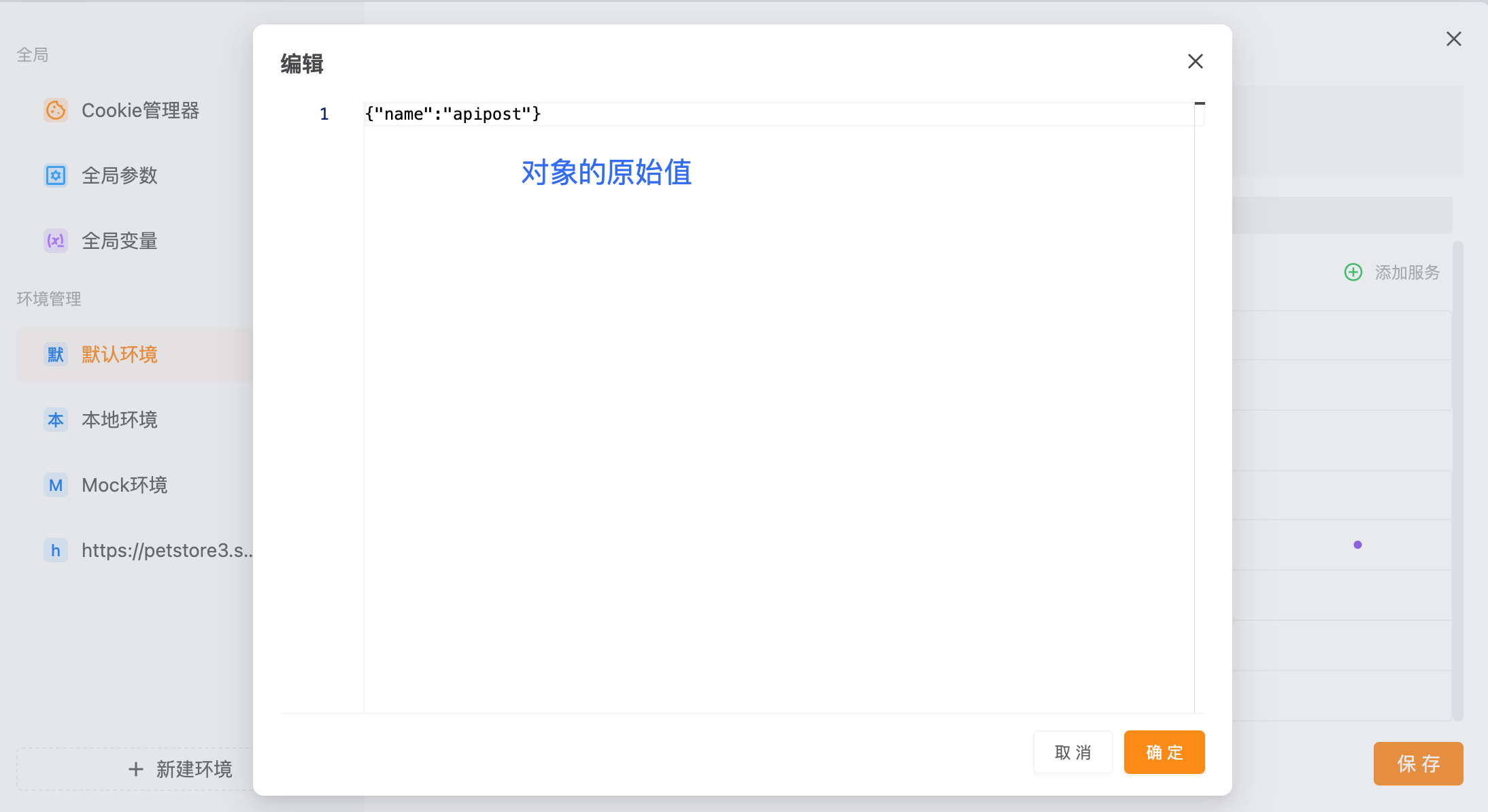This screenshot has height=812, width=1488.
Task: Click the 保存 button in background panel
Action: tap(1418, 764)
